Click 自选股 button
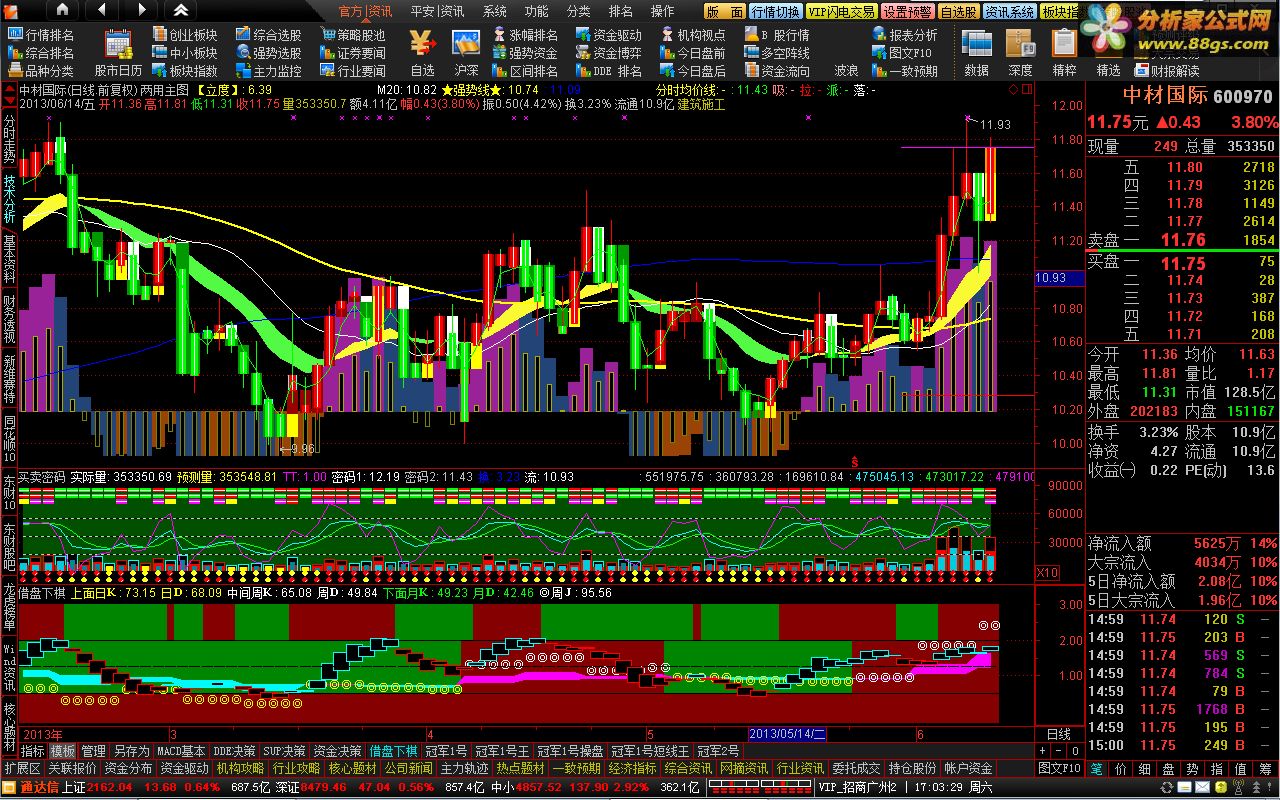The image size is (1280, 800). point(958,11)
